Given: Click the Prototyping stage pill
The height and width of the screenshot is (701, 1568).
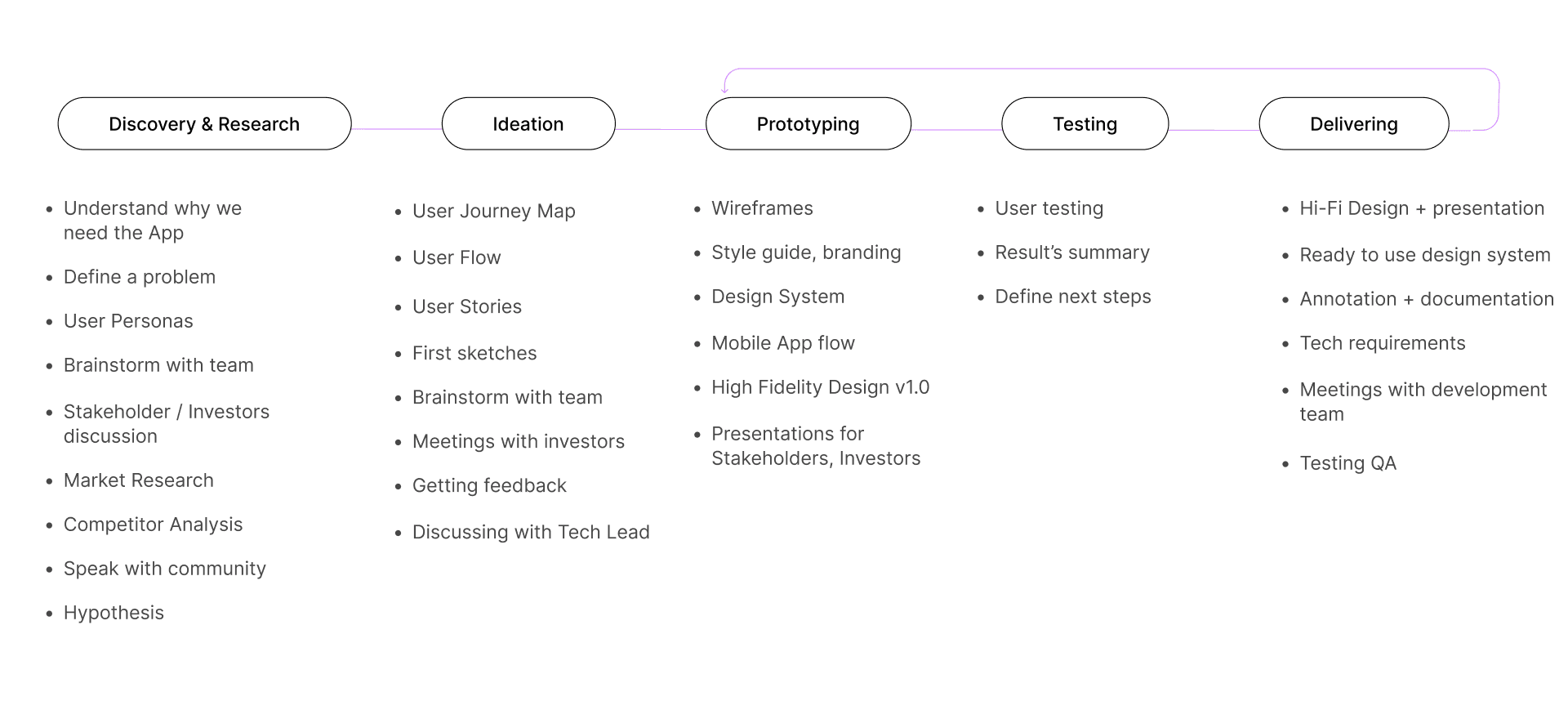Looking at the screenshot, I should click(x=808, y=123).
